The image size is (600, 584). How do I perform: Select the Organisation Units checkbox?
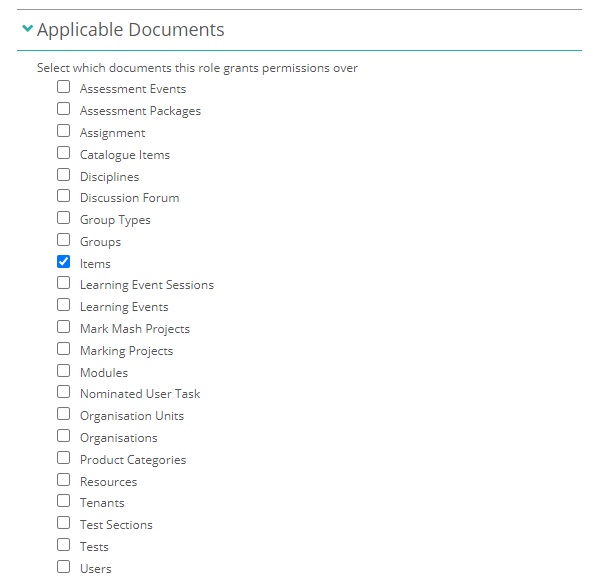pyautogui.click(x=64, y=414)
